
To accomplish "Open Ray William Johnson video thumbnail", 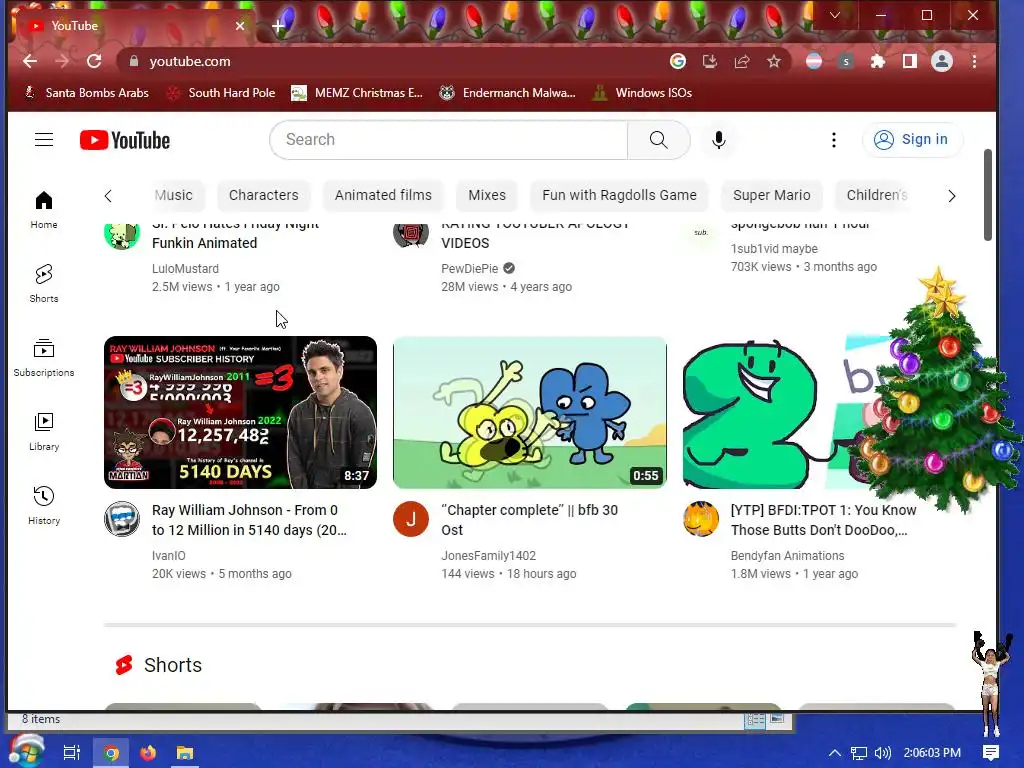I will 240,412.
